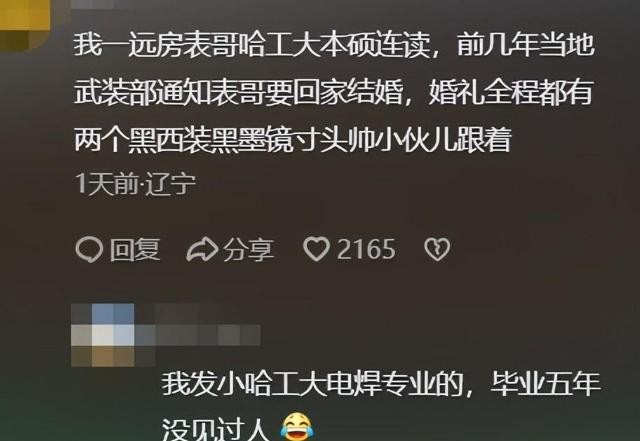Click the comment line starting 两个黑西装
The width and height of the screenshot is (640, 441).
(x=292, y=140)
